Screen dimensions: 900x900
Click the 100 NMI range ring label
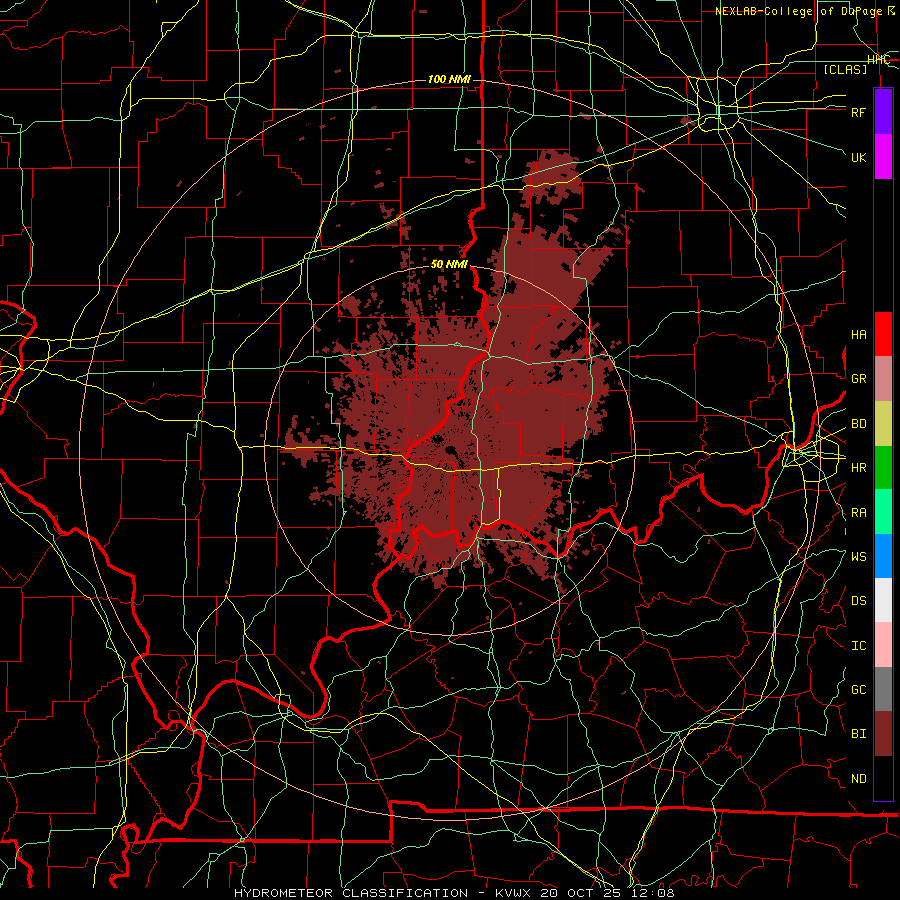(449, 79)
